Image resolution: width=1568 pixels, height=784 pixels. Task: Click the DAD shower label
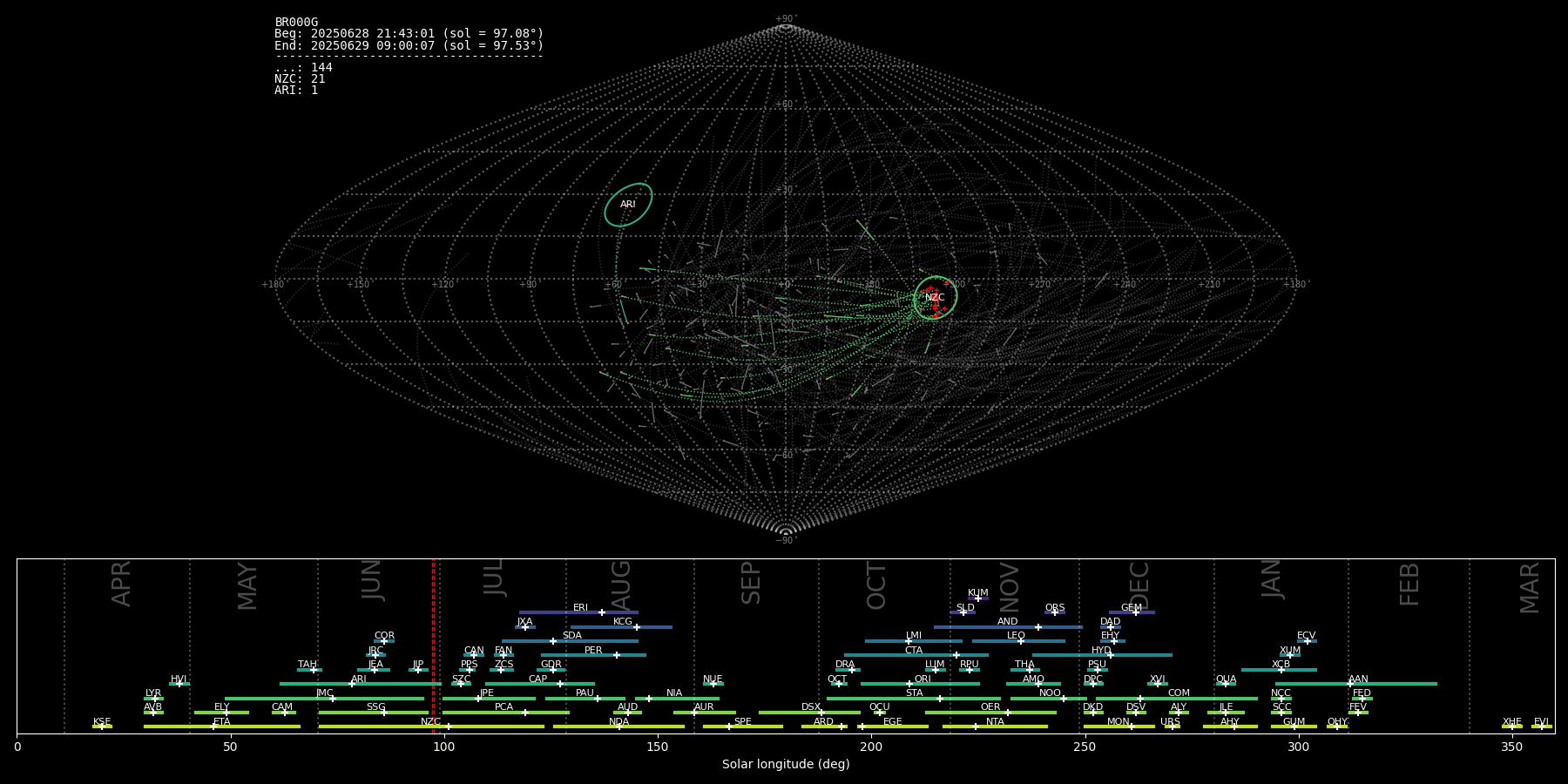coord(1111,622)
